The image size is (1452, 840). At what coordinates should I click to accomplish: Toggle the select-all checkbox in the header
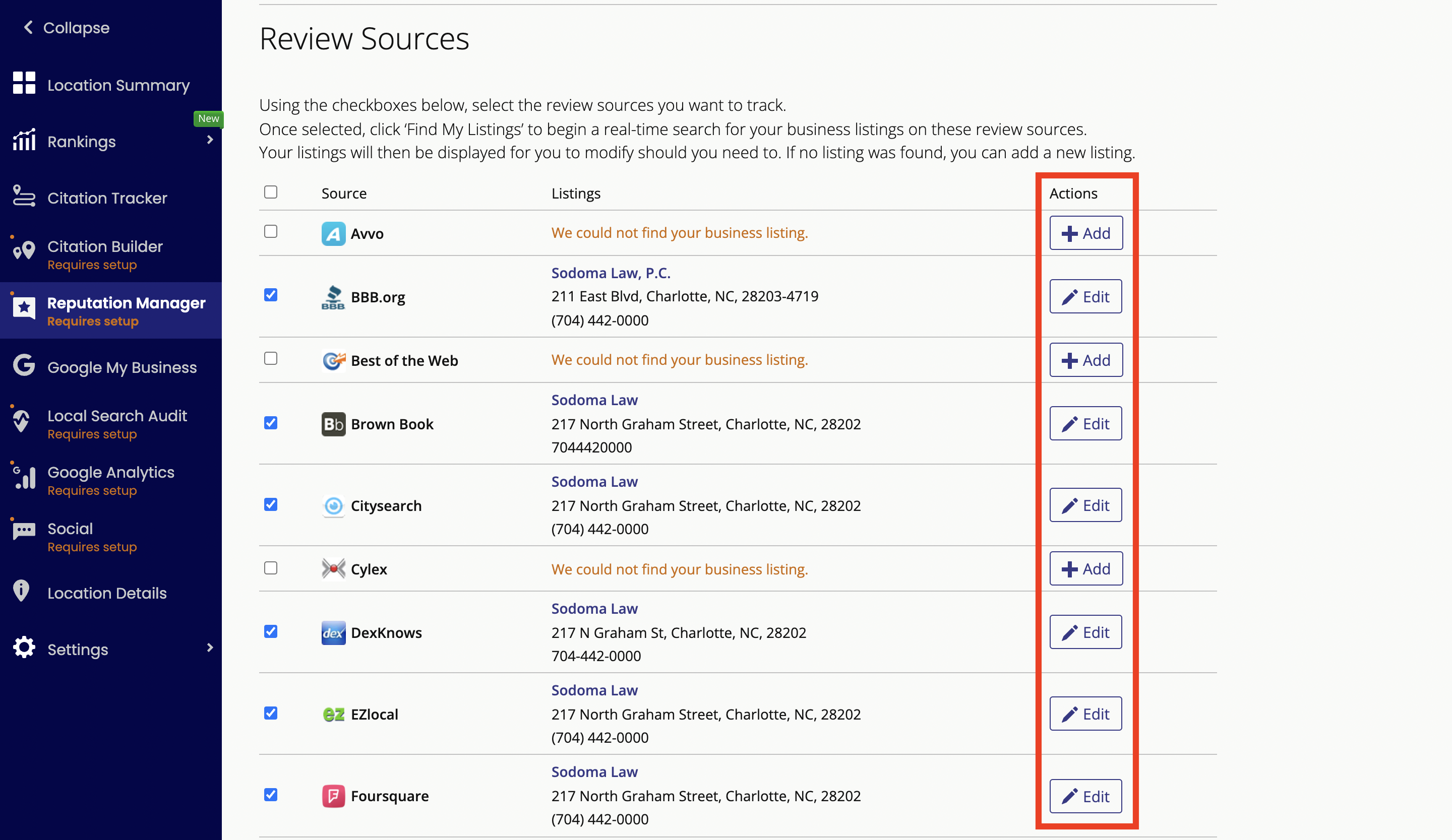point(270,191)
